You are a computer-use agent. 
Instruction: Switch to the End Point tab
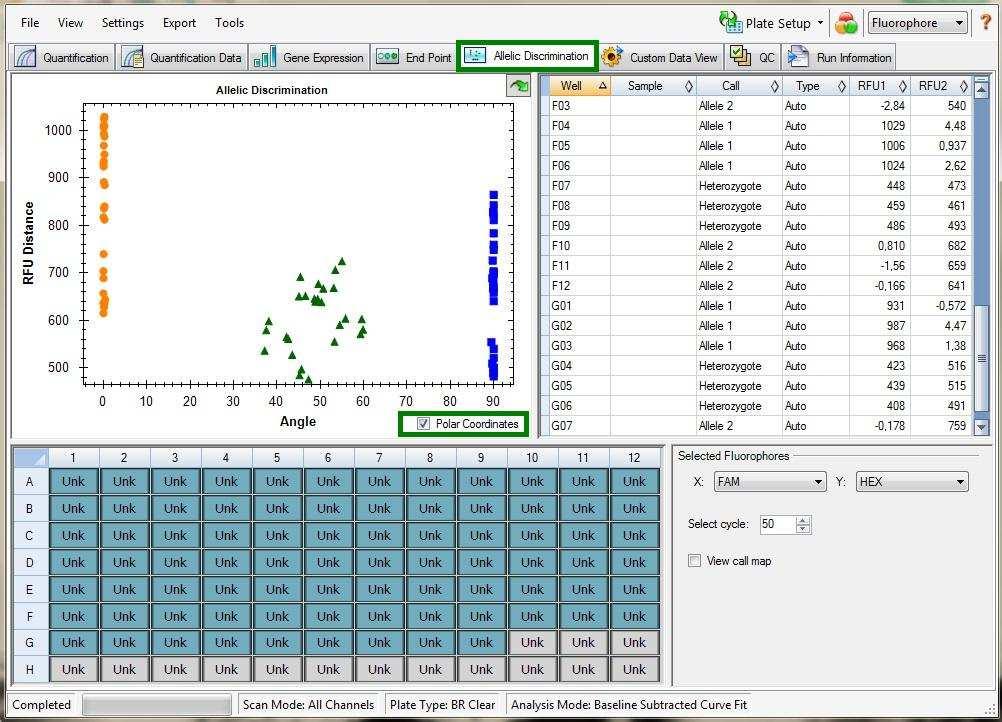tap(413, 58)
